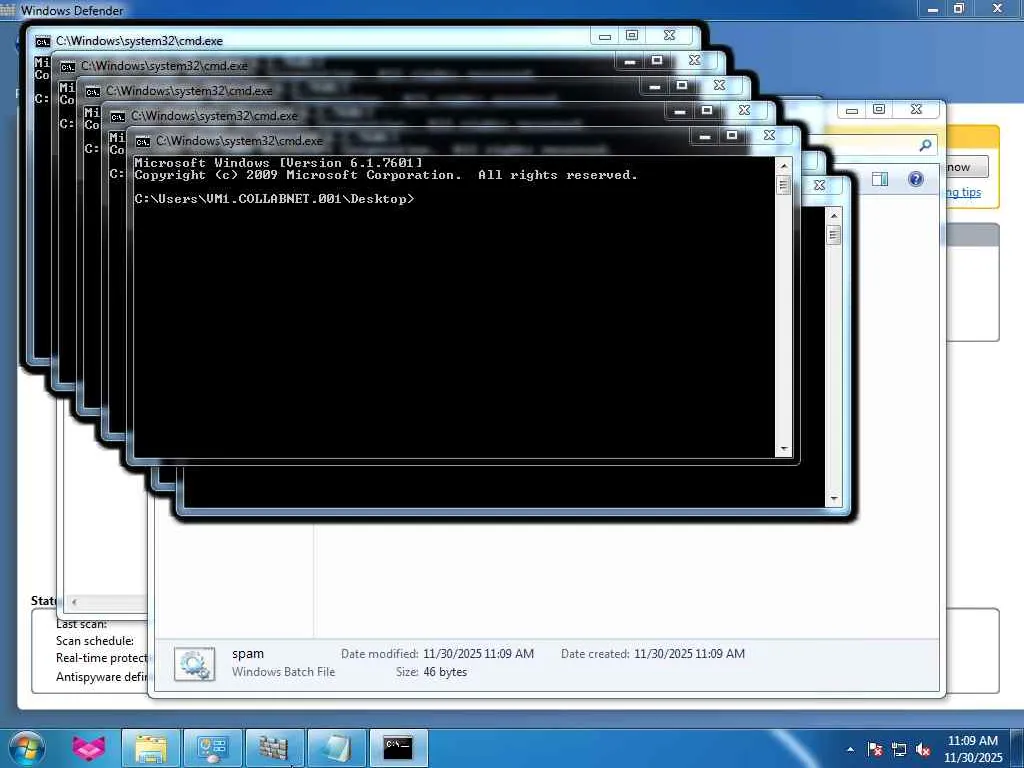Image resolution: width=1024 pixels, height=768 pixels.
Task: Toggle the Explorer preview pane icon
Action: click(880, 179)
